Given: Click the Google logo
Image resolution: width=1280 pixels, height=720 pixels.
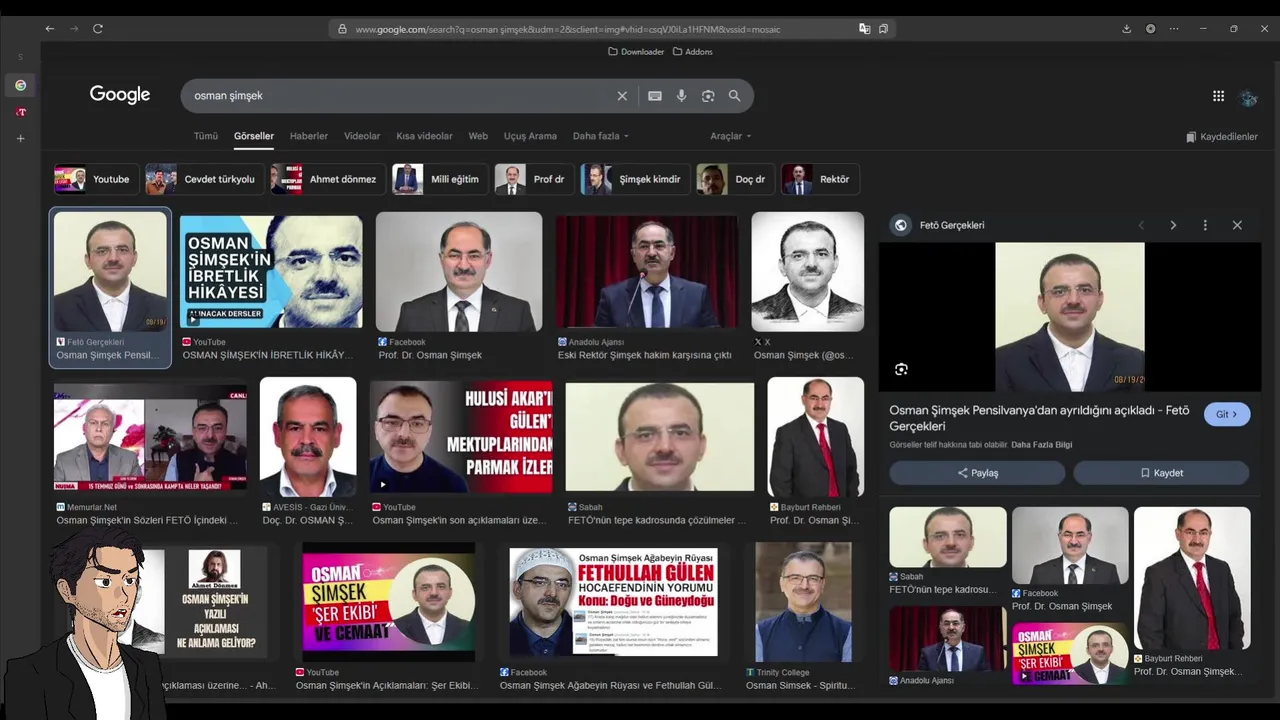Looking at the screenshot, I should pyautogui.click(x=120, y=95).
